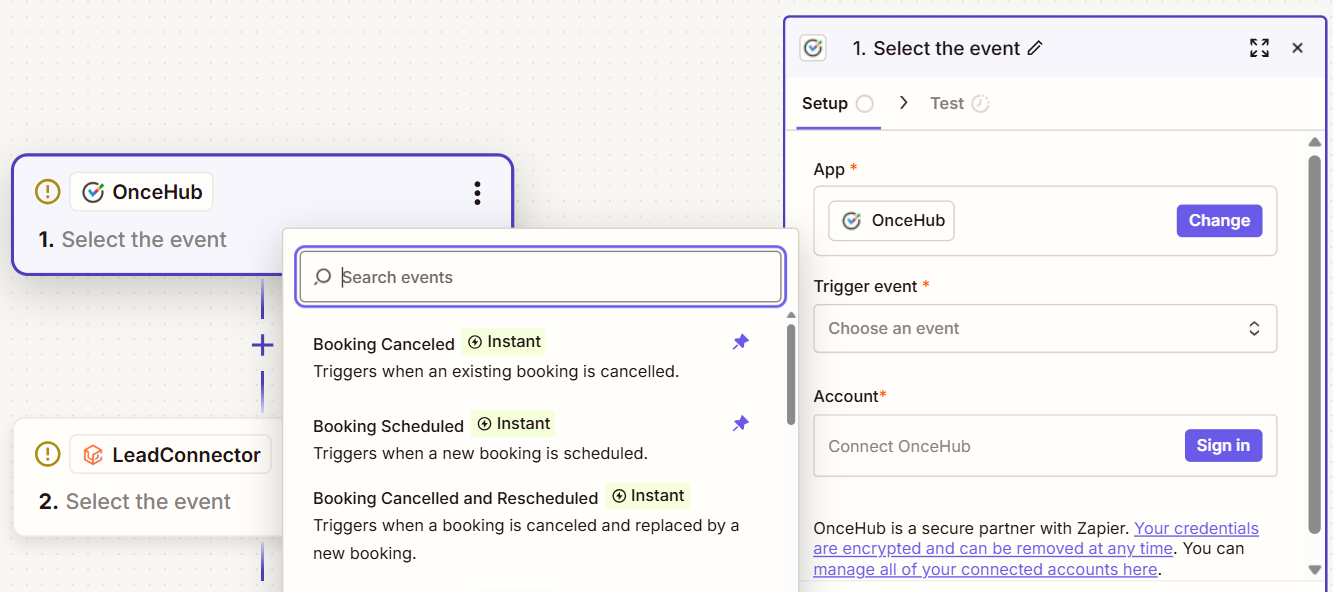Unpin the Booking Scheduled event

click(x=740, y=424)
